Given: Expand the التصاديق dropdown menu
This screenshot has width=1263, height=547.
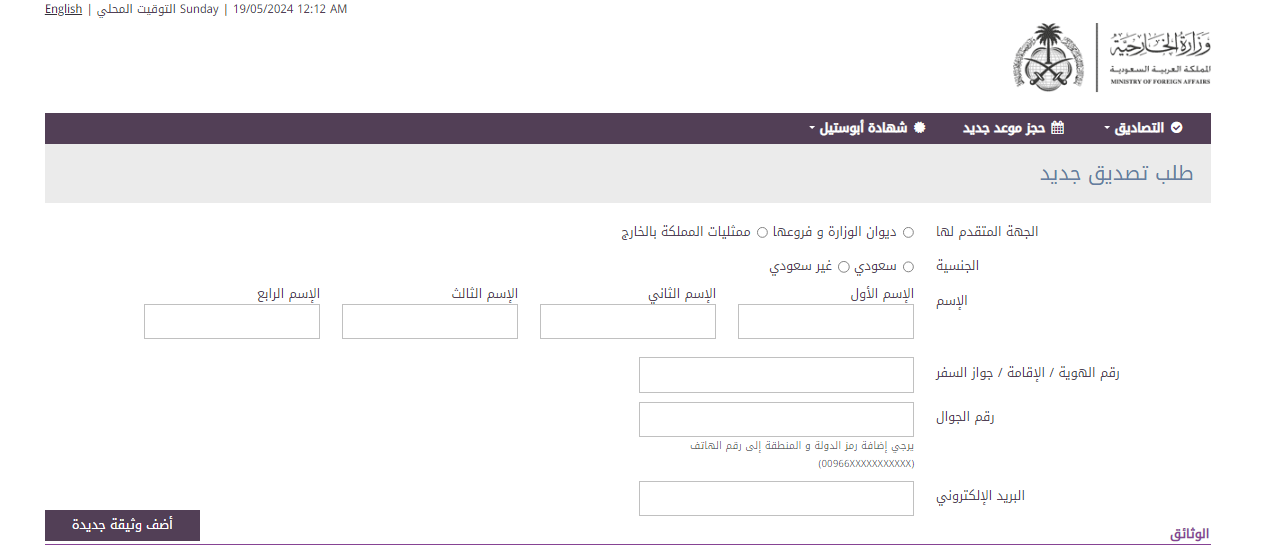Looking at the screenshot, I should tap(1142, 128).
